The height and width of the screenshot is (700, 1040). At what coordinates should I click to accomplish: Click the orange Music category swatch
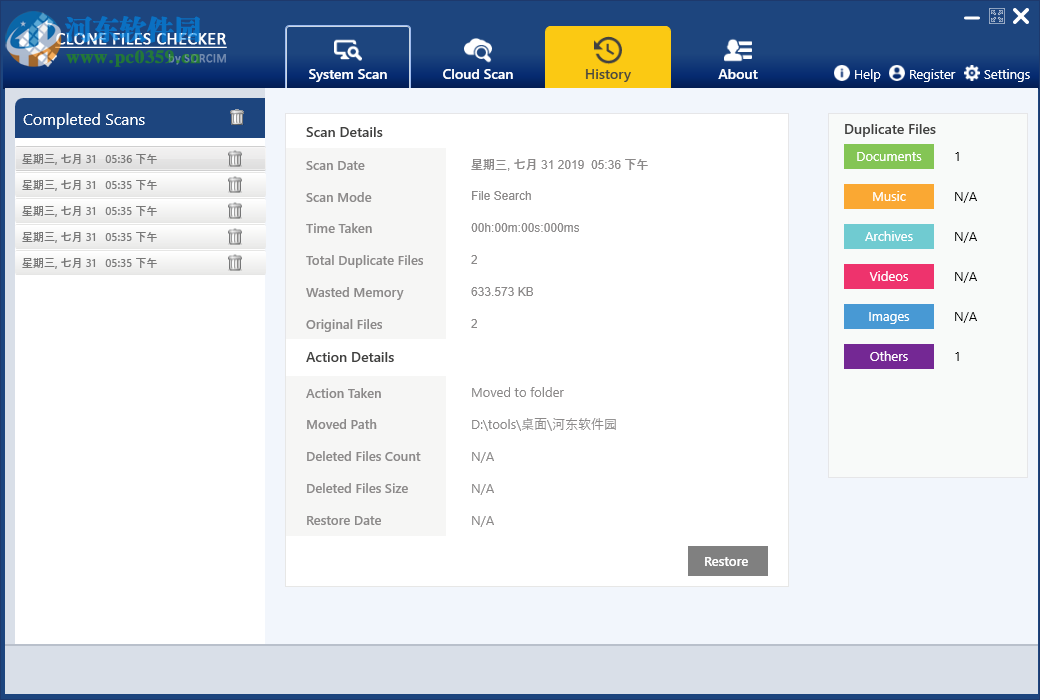(x=888, y=196)
